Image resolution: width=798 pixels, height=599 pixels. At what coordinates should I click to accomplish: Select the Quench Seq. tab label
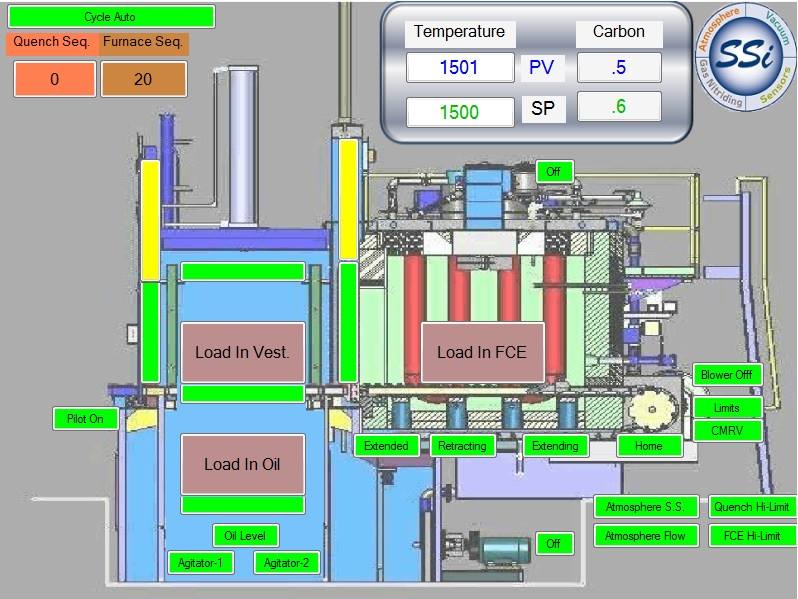point(52,42)
